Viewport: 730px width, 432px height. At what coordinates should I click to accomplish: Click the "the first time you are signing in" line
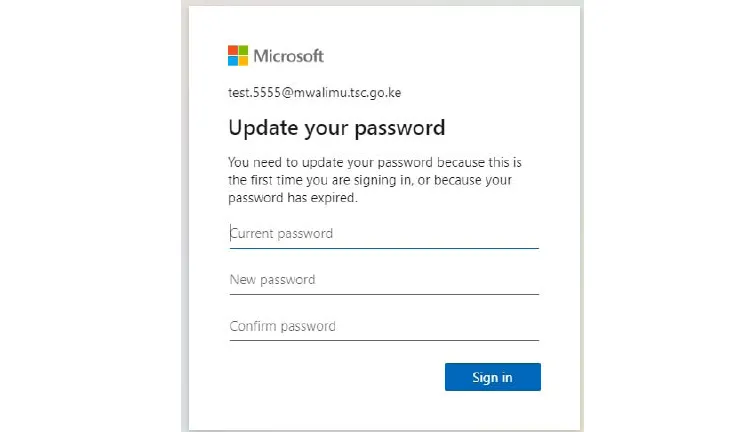tap(370, 180)
